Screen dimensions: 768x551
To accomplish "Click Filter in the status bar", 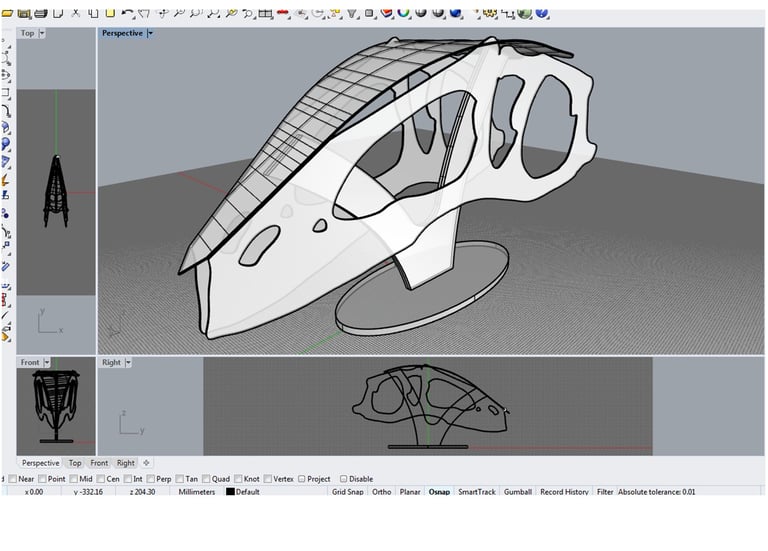I will pyautogui.click(x=605, y=491).
